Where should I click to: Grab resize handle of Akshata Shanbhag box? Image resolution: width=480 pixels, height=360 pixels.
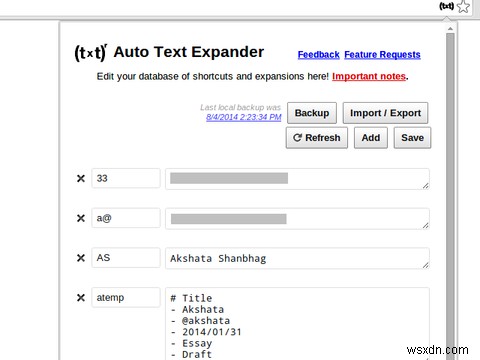(x=426, y=265)
